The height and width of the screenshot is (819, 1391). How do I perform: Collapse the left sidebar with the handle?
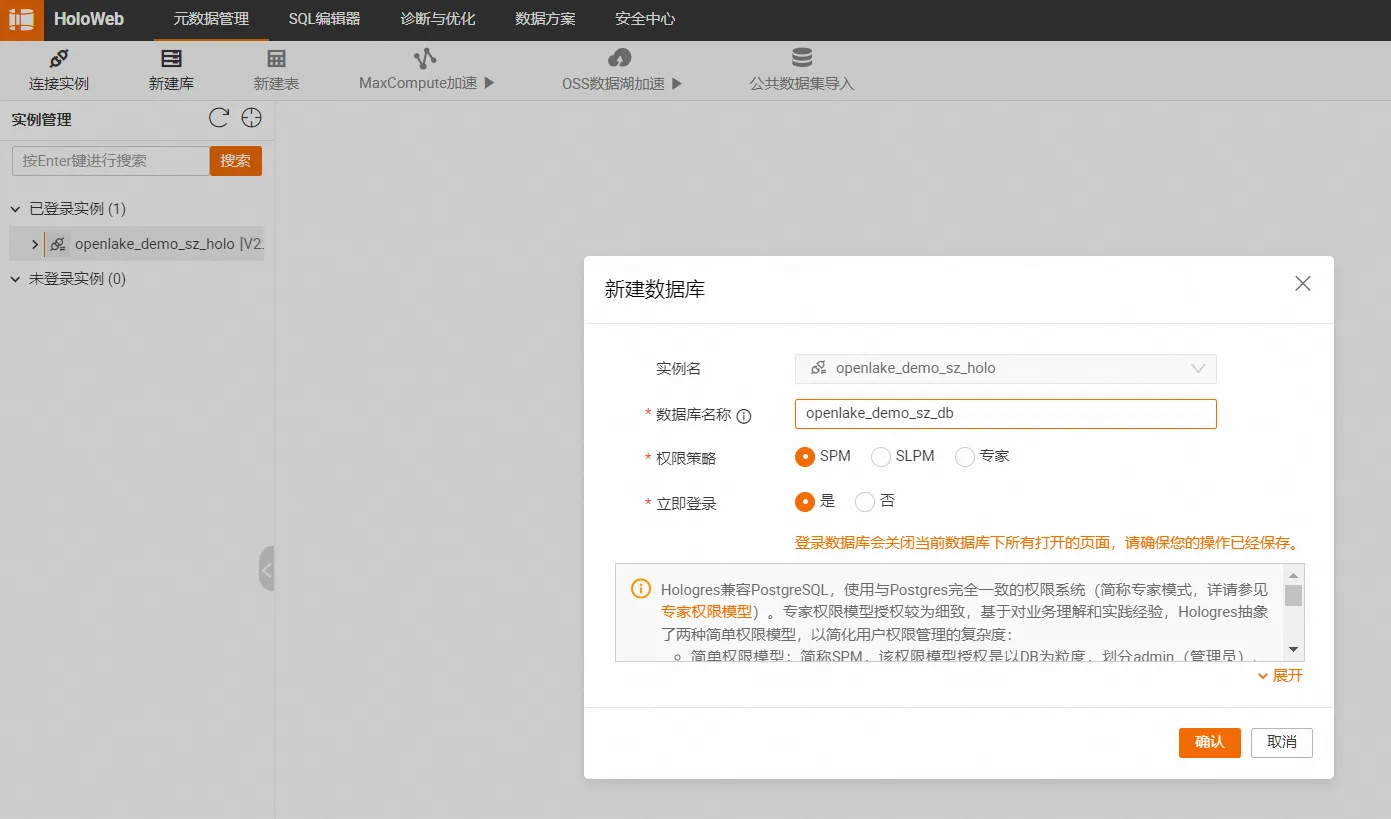point(266,569)
